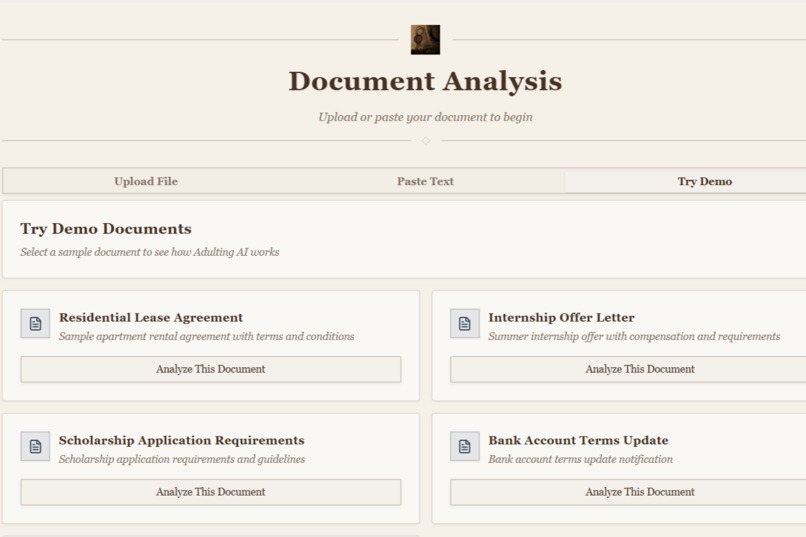Click the 'Select a sample document' subtitle
Image resolution: width=806 pixels, height=537 pixels.
pos(150,252)
